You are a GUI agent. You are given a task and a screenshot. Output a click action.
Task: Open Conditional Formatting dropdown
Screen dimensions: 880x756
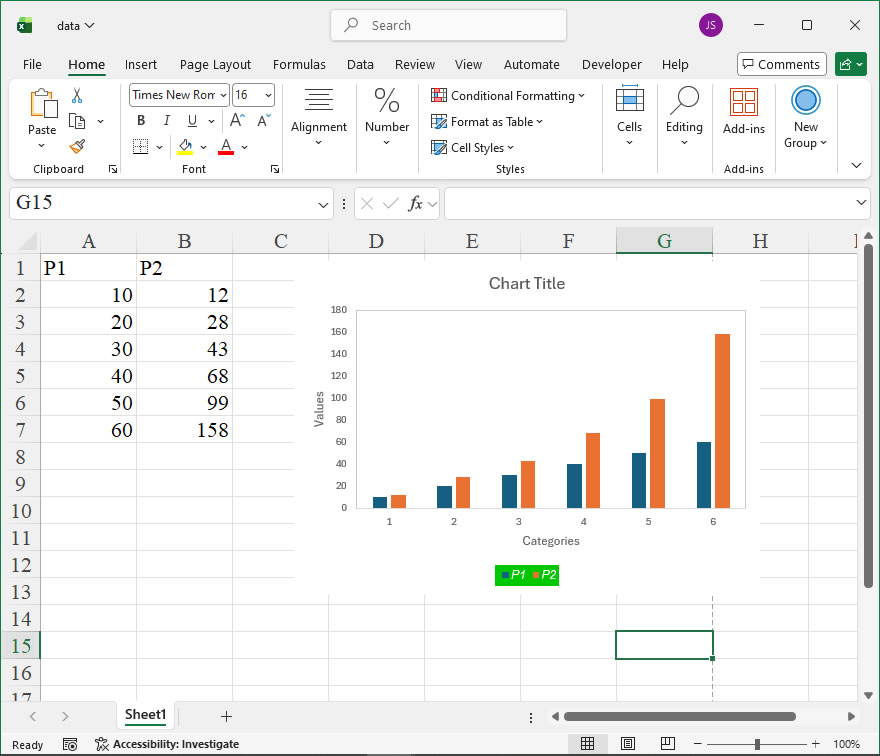(x=509, y=96)
